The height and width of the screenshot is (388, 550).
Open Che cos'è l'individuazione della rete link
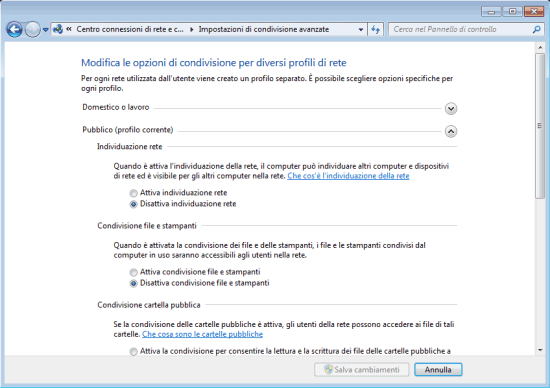pyautogui.click(x=348, y=176)
